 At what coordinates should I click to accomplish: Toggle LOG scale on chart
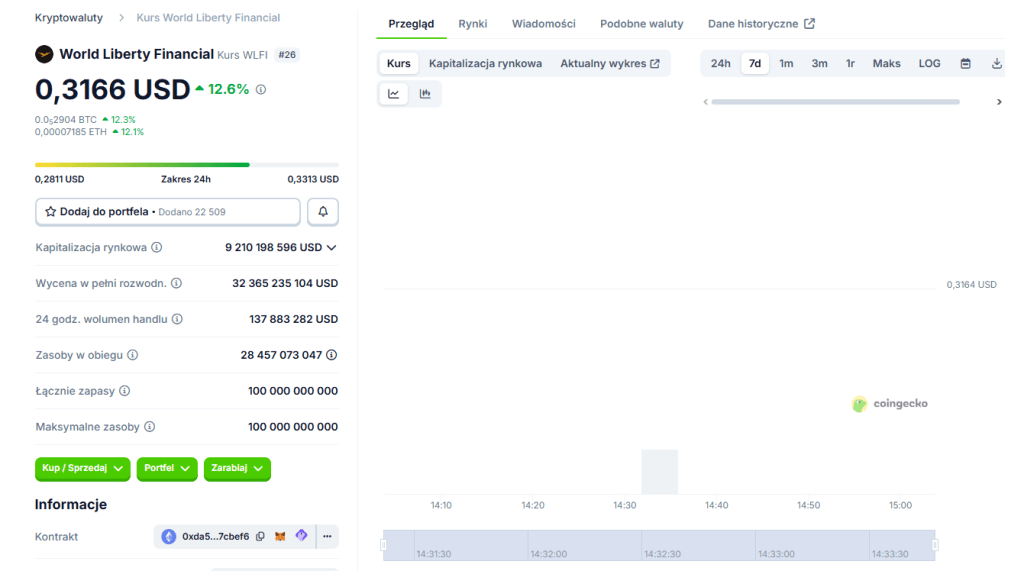point(929,63)
